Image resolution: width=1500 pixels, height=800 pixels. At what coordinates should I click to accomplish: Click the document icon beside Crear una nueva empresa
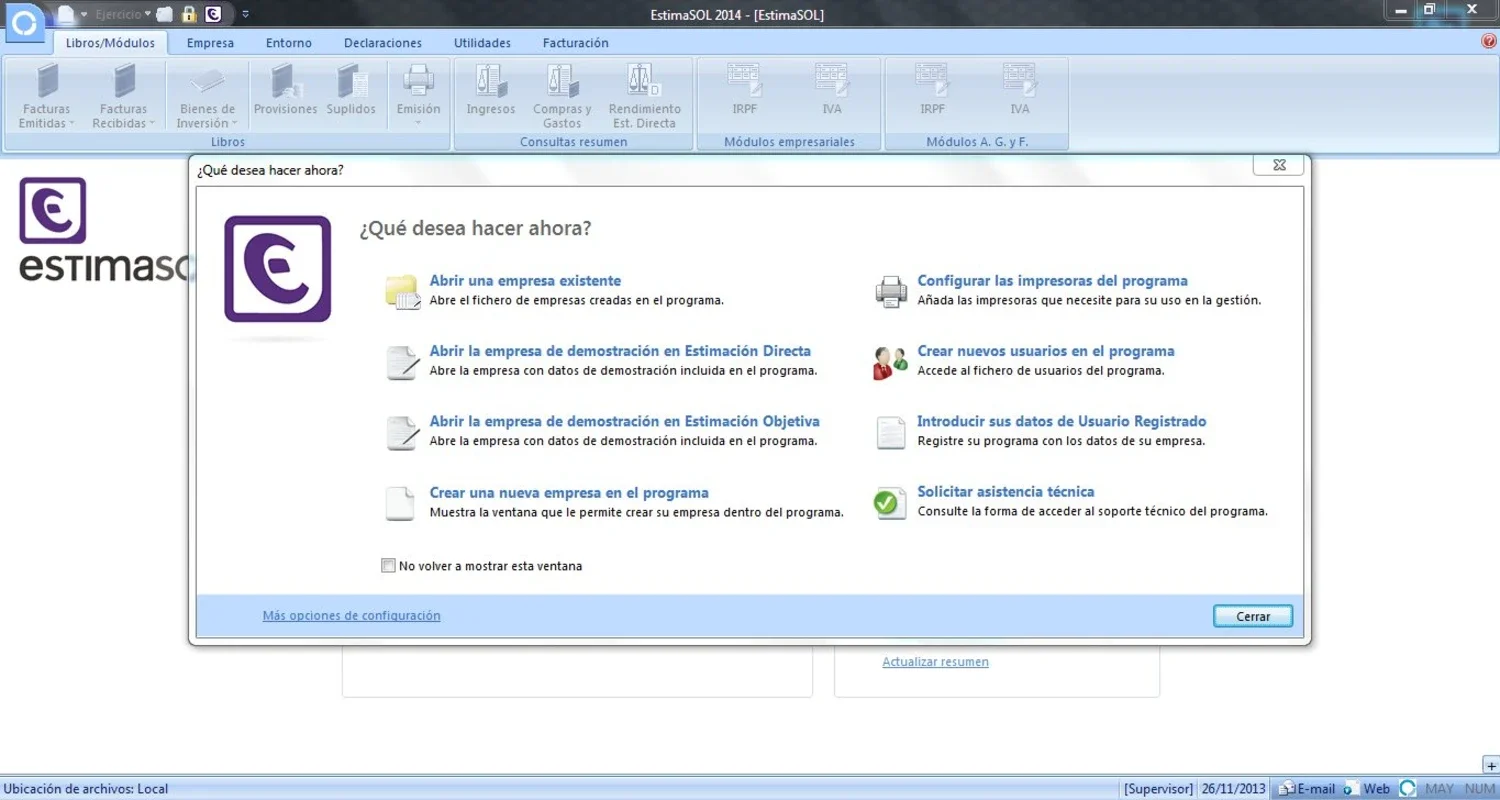click(400, 503)
